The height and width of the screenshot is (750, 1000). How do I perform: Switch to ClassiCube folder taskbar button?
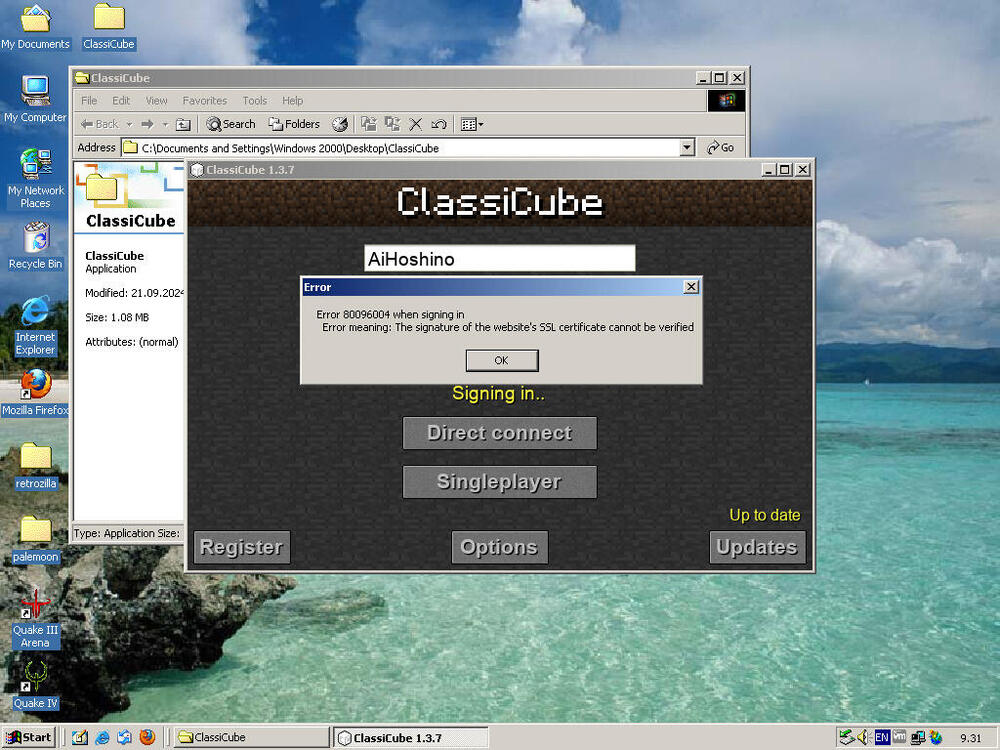250,738
